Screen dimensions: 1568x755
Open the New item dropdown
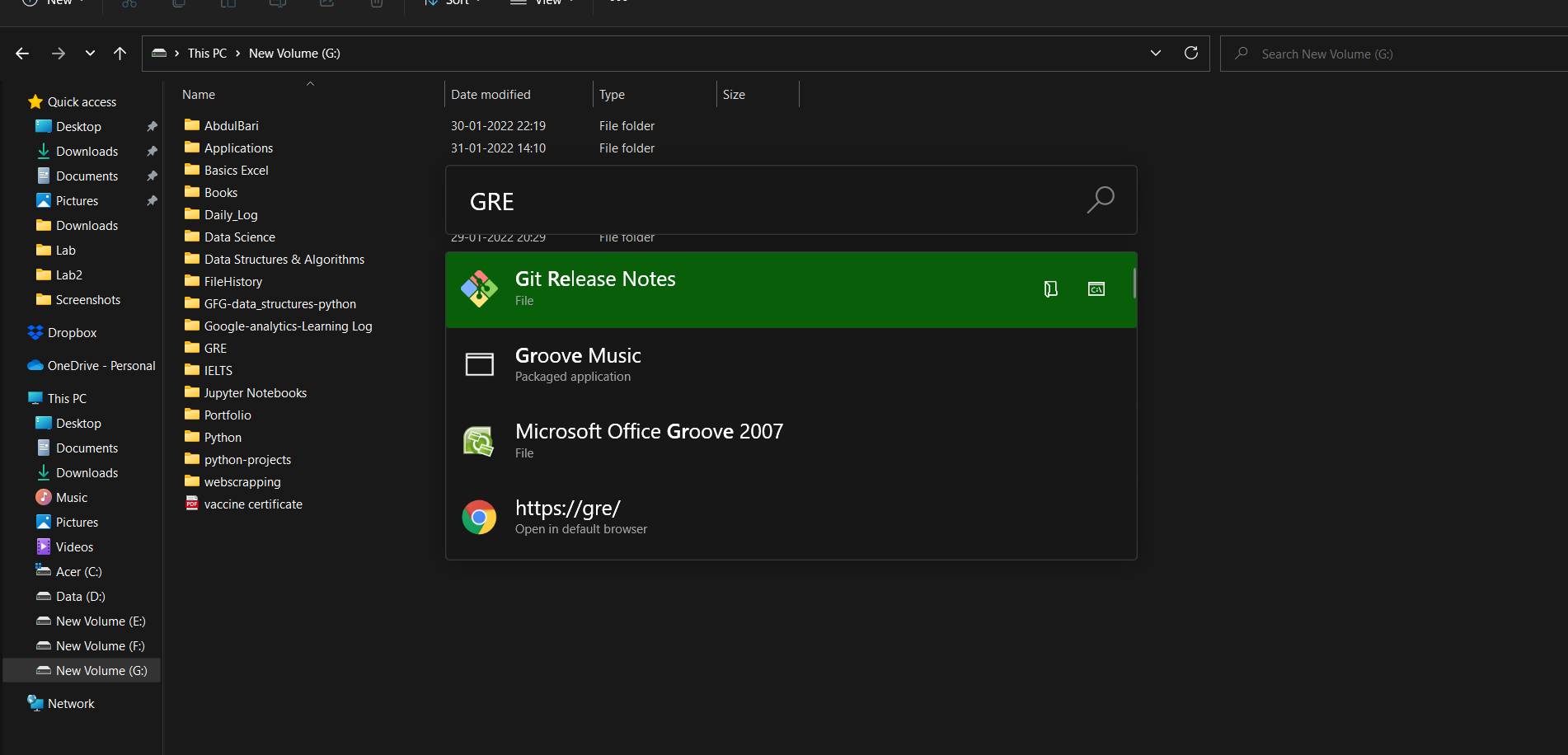53,4
